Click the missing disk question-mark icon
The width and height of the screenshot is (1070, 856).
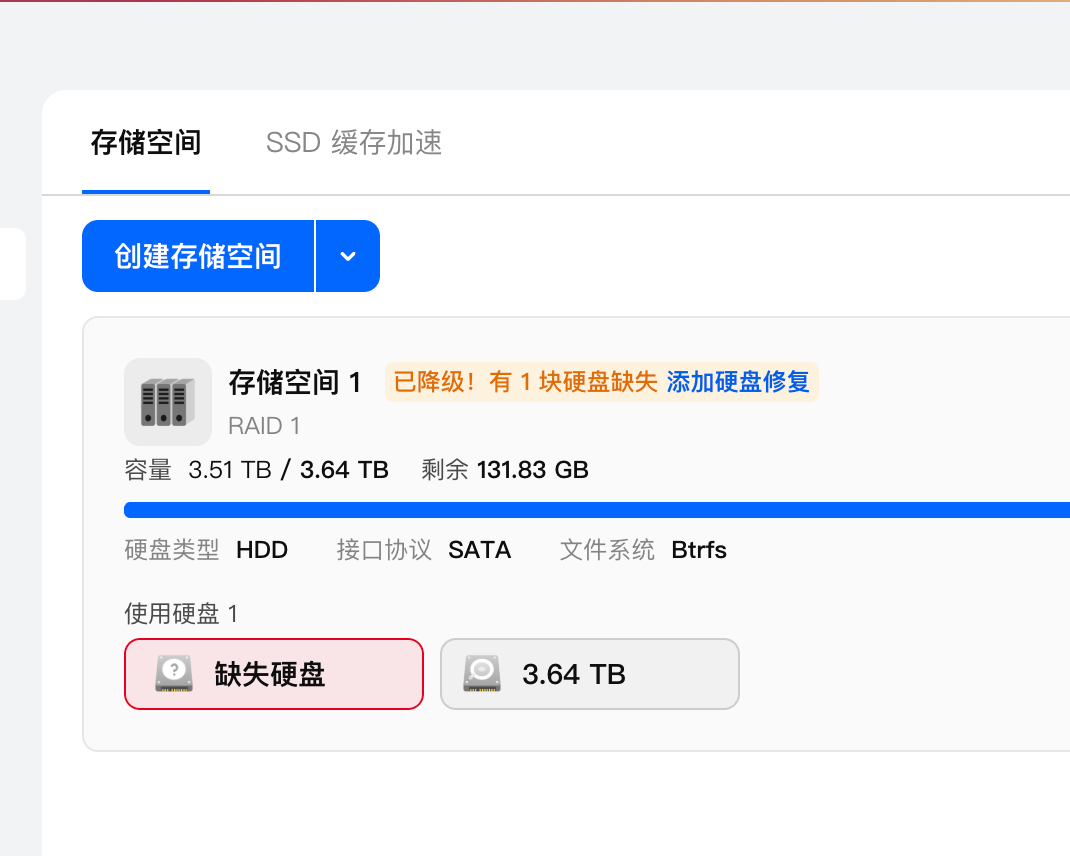[174, 674]
